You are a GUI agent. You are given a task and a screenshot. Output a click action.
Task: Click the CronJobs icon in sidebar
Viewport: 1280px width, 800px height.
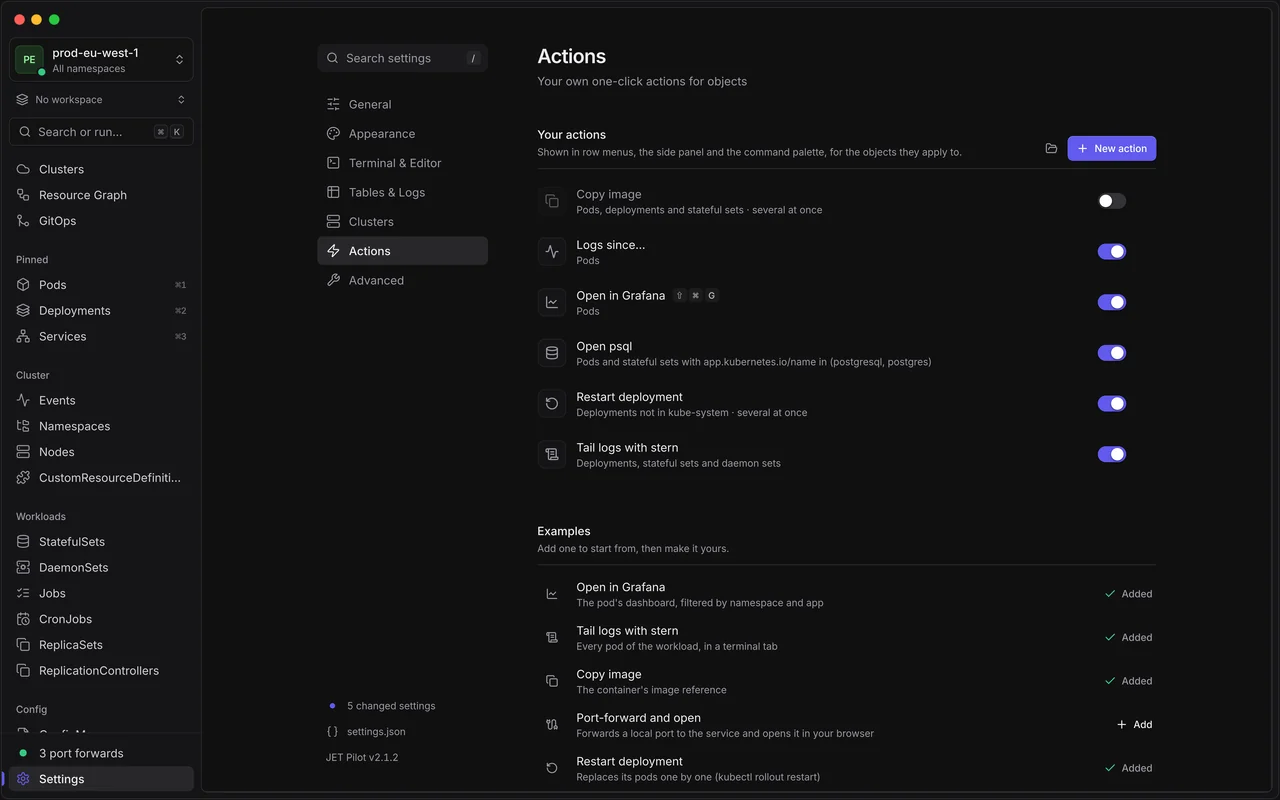[23, 619]
